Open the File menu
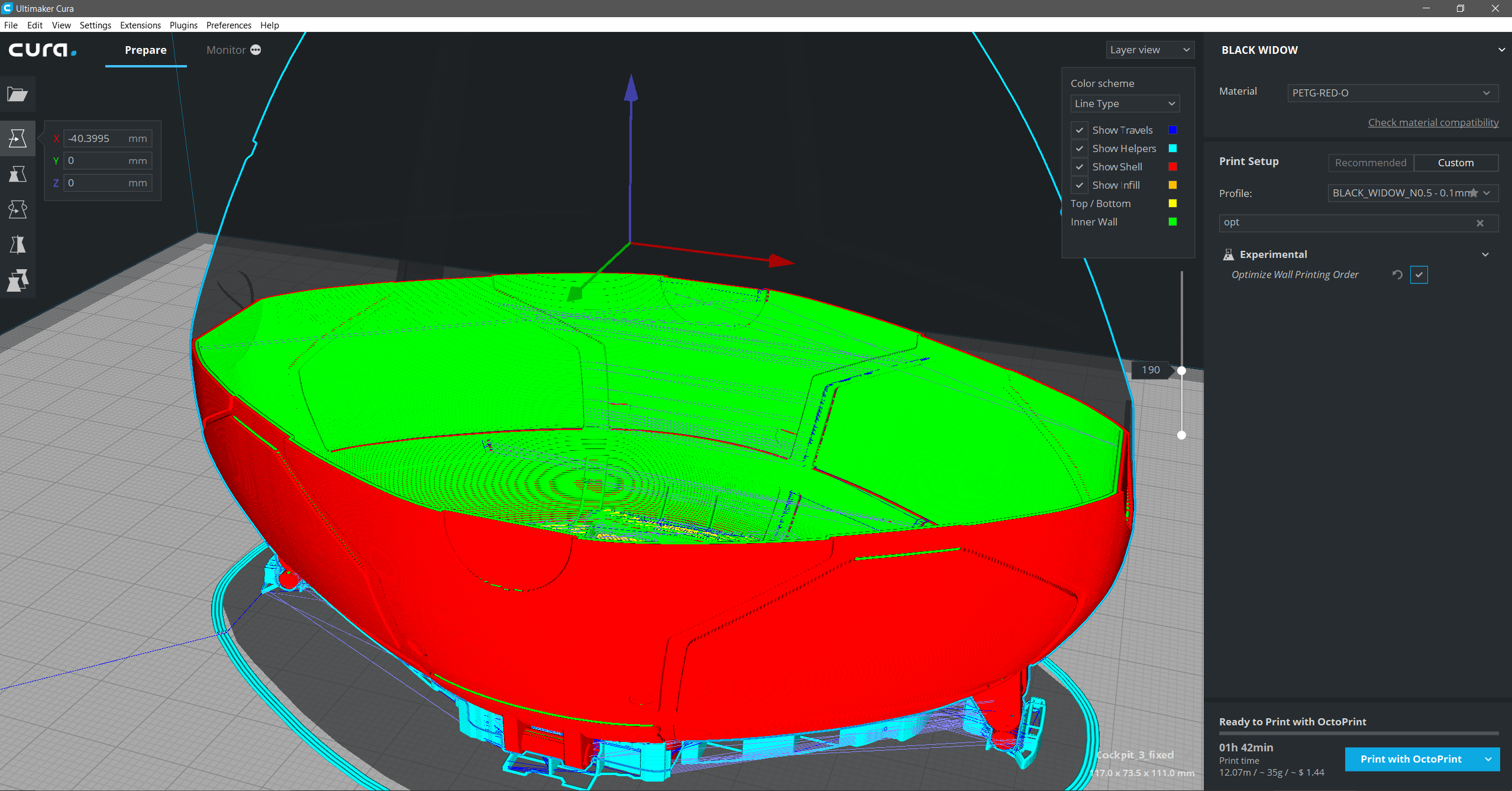This screenshot has height=791, width=1512. point(11,25)
